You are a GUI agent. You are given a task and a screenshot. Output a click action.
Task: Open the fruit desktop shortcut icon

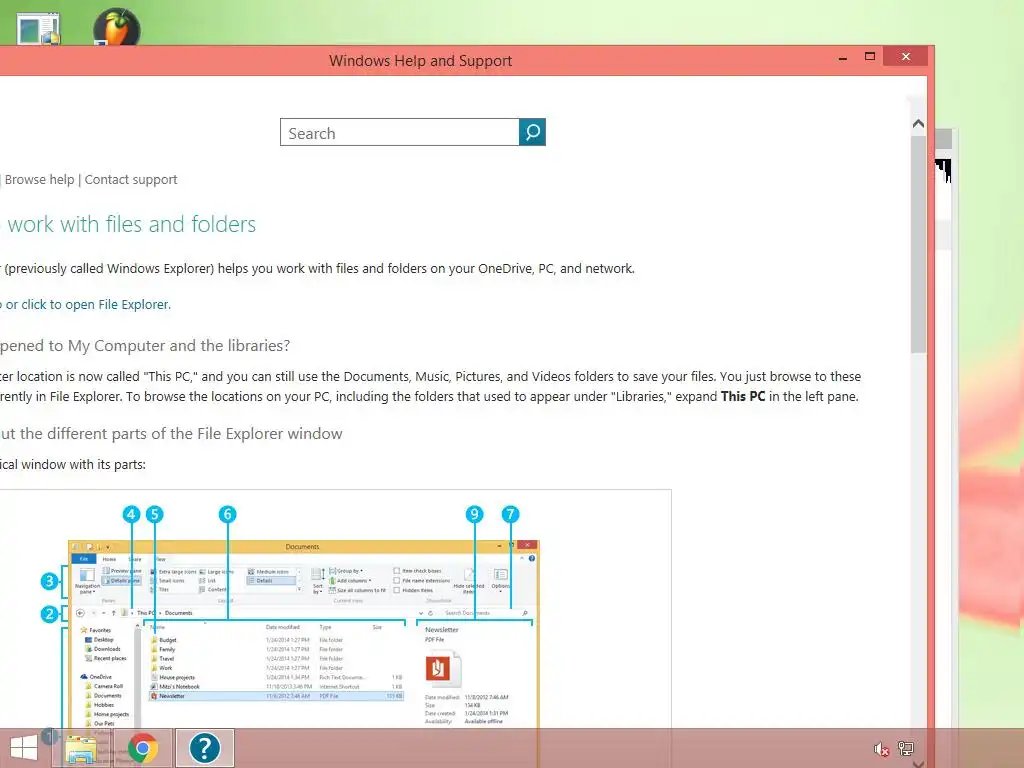coord(117,27)
